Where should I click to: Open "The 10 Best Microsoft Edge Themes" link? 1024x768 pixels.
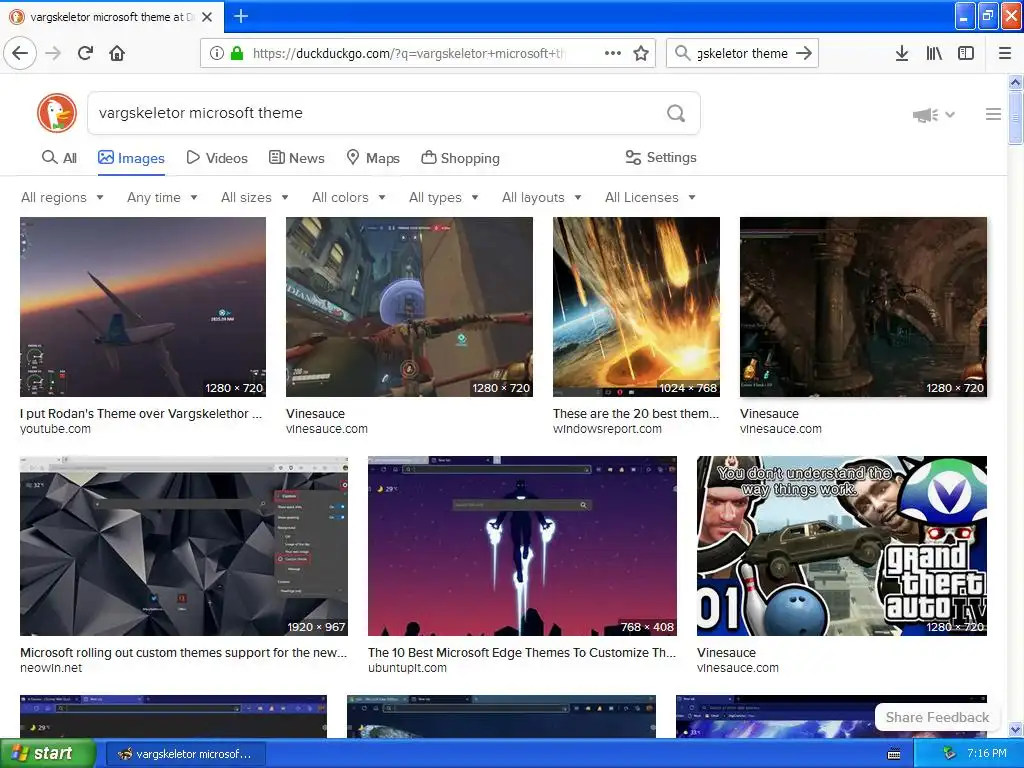pos(522,652)
